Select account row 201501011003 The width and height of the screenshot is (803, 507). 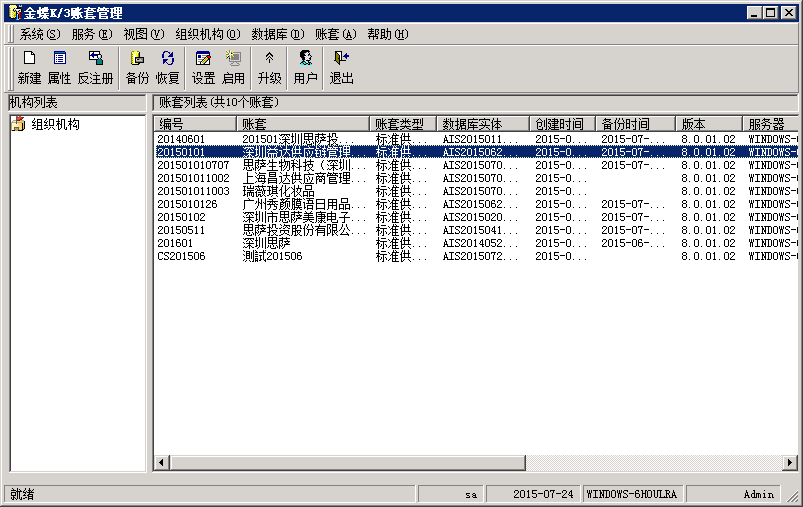(x=476, y=191)
